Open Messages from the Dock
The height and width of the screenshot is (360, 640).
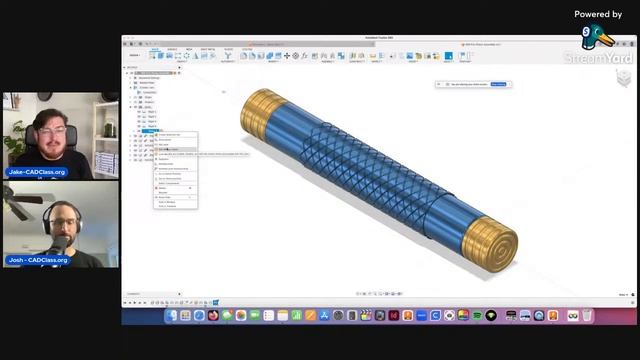click(227, 316)
